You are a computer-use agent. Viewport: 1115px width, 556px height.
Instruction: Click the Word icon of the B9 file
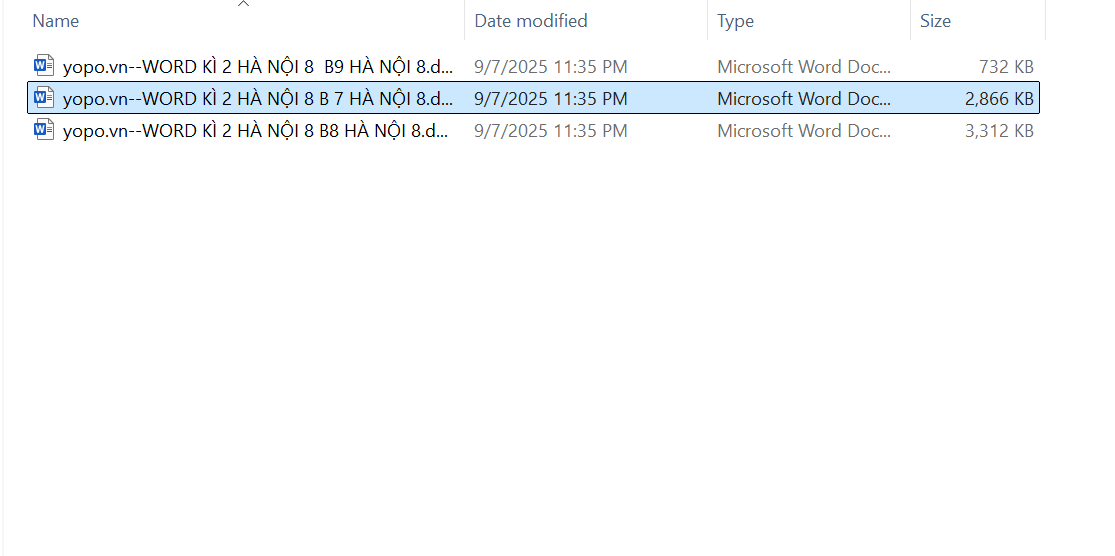[x=43, y=67]
